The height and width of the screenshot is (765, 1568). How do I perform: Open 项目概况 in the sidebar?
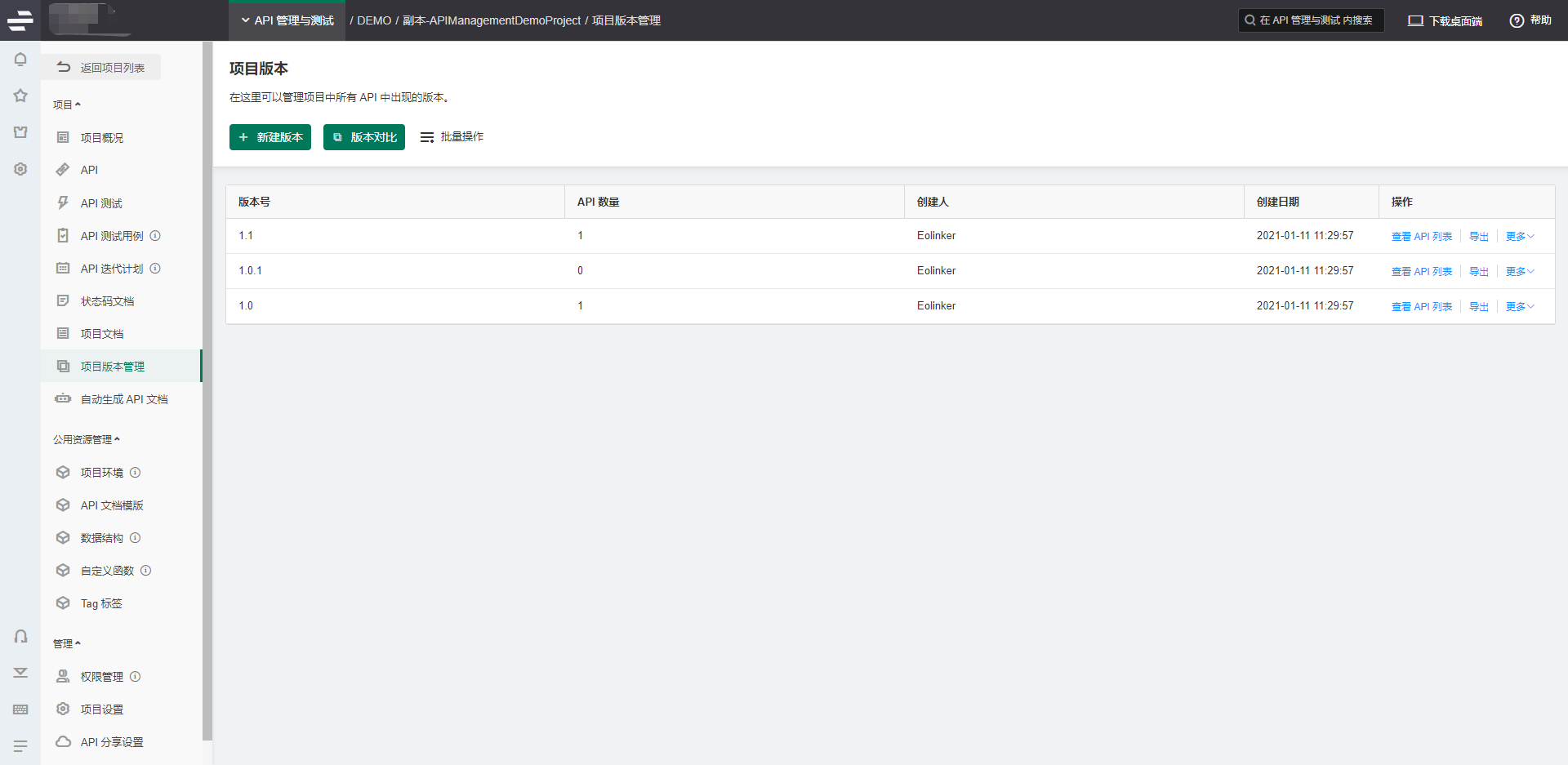[x=121, y=138]
